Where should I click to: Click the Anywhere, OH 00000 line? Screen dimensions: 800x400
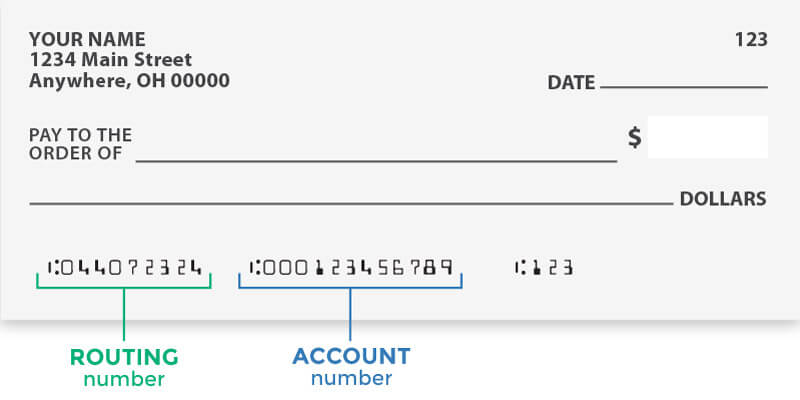(130, 81)
